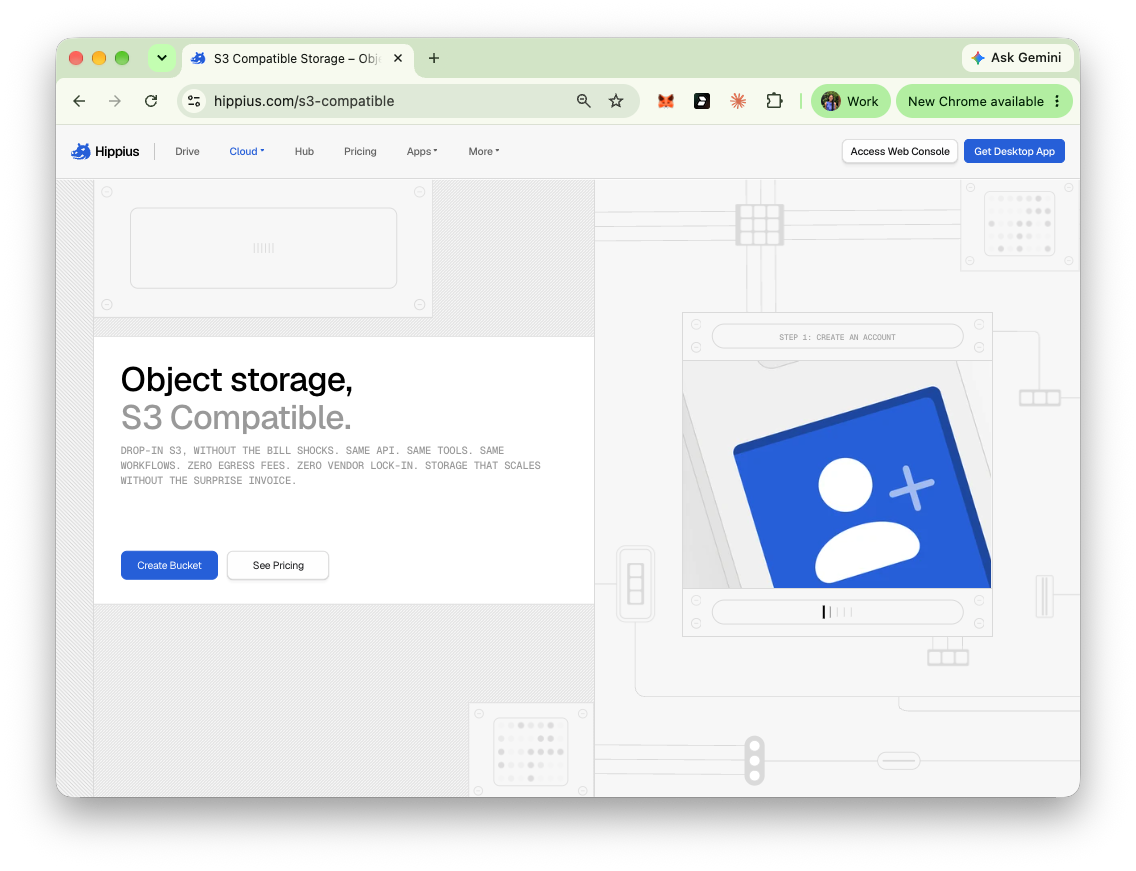The width and height of the screenshot is (1136, 871).
Task: Click the See Pricing button
Action: [x=278, y=565]
